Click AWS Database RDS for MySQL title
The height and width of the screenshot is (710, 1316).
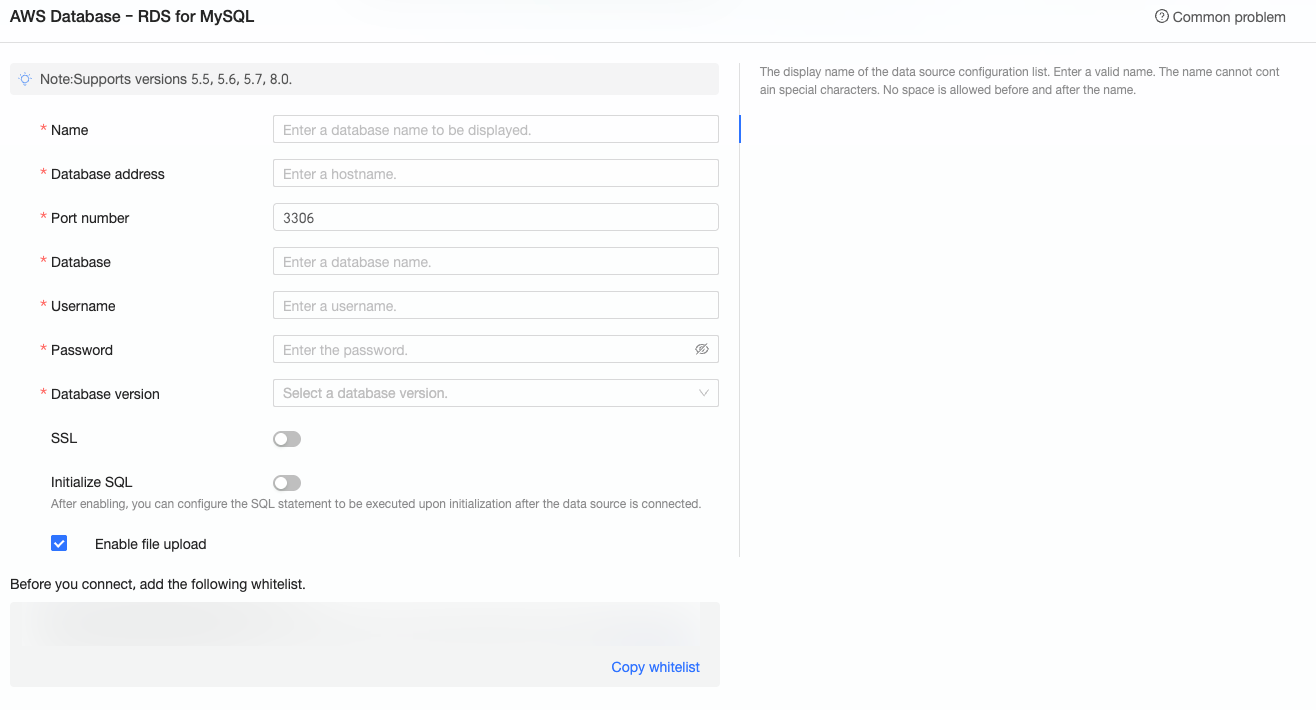[x=132, y=17]
